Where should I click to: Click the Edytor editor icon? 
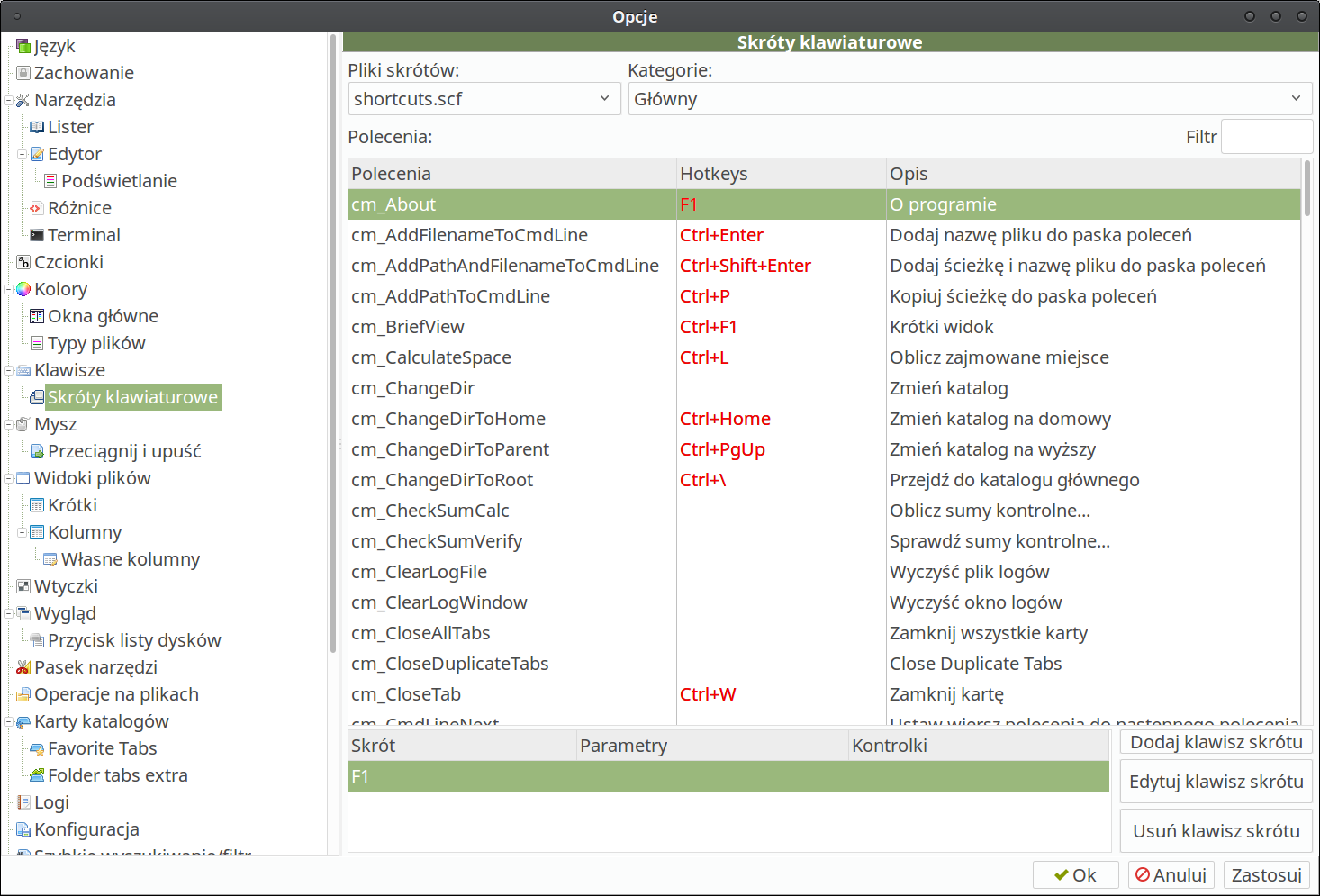(x=37, y=154)
